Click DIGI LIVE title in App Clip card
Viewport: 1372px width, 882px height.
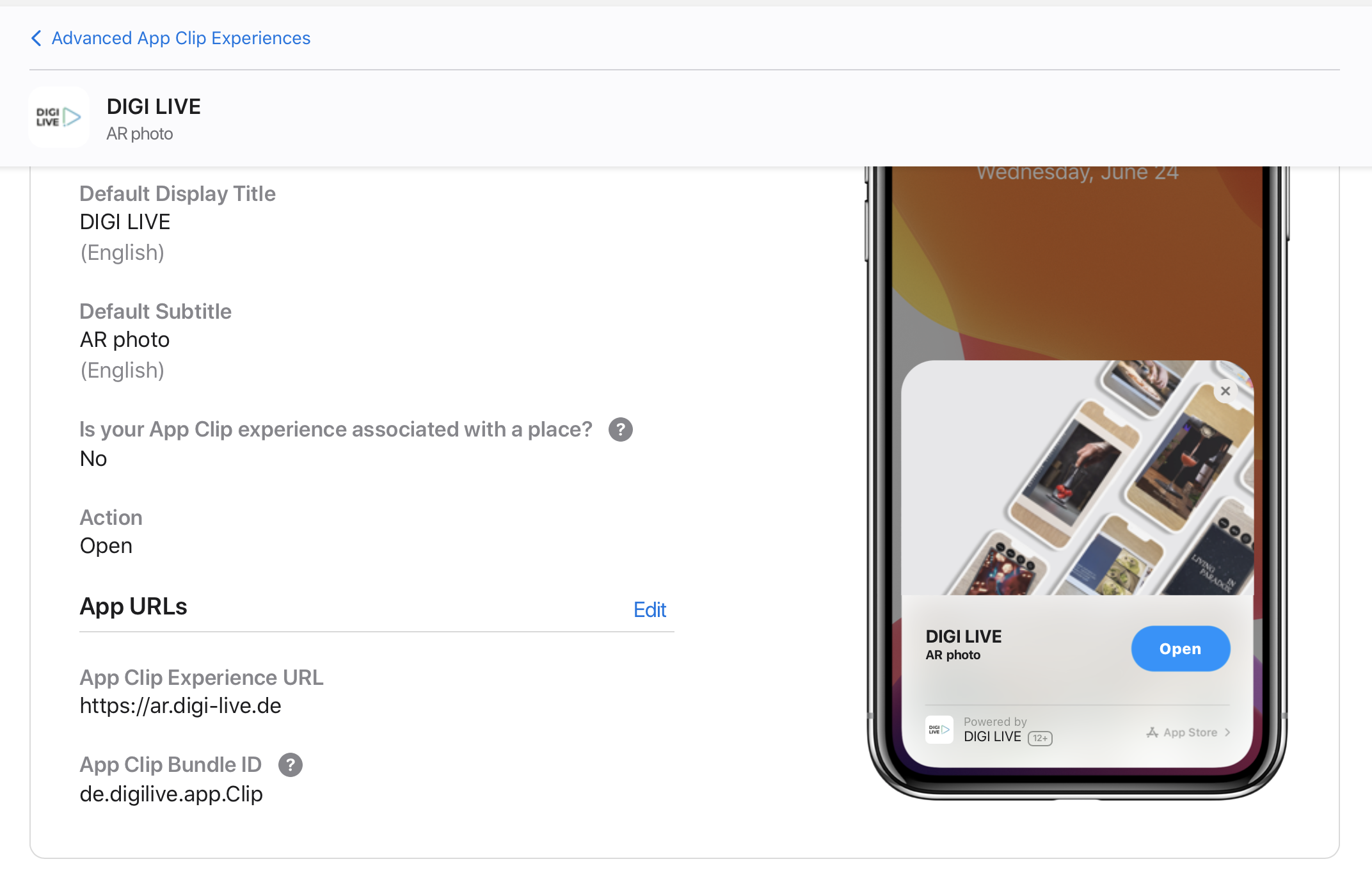point(963,636)
